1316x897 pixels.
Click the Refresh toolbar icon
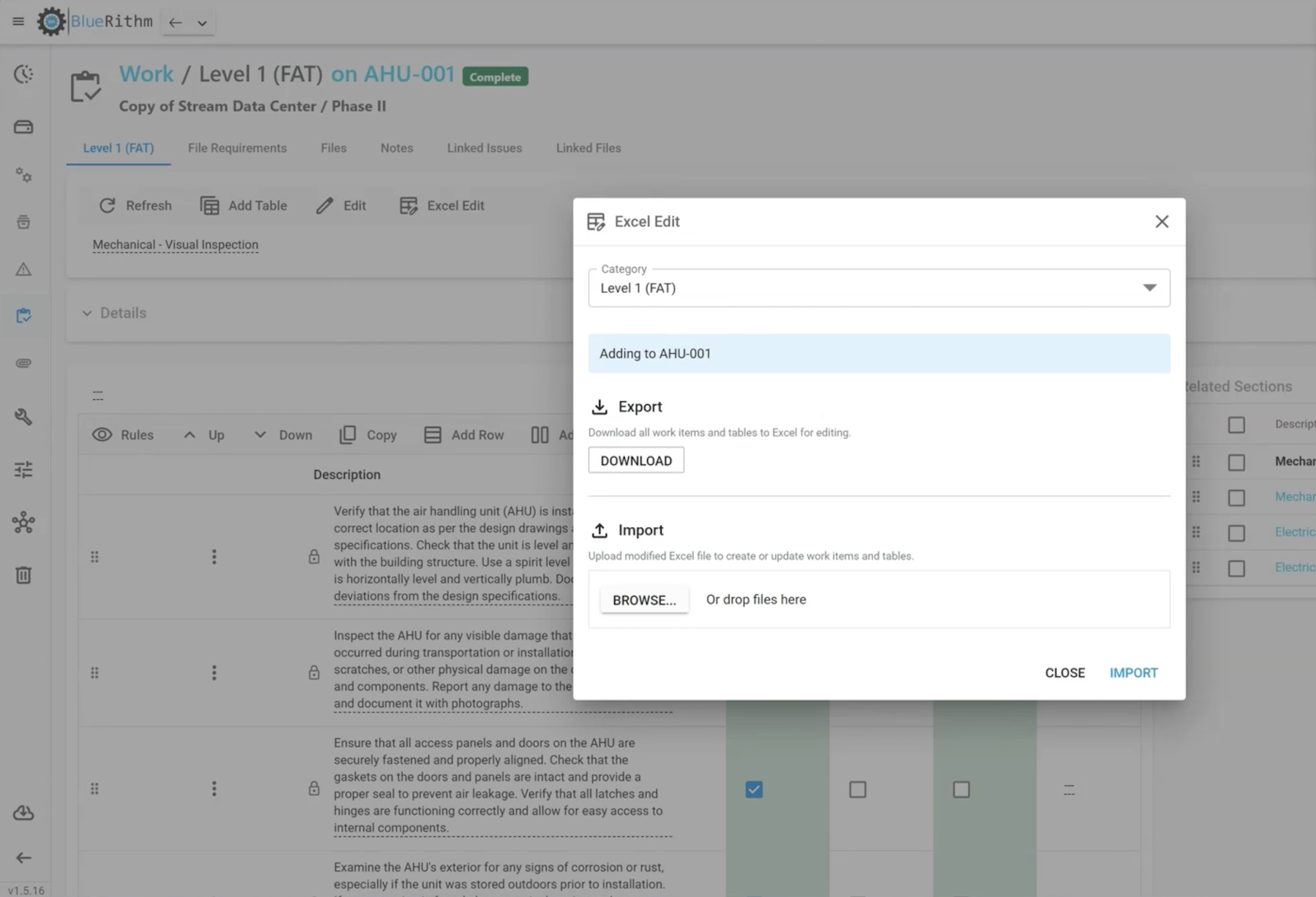tap(107, 206)
